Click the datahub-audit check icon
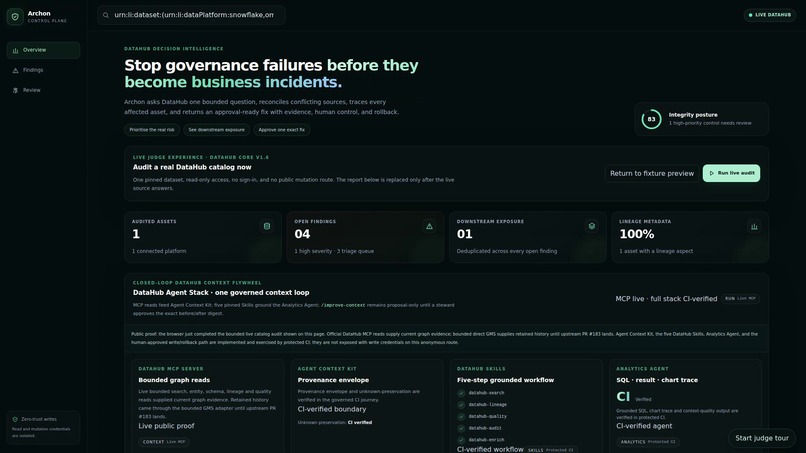 (461, 428)
